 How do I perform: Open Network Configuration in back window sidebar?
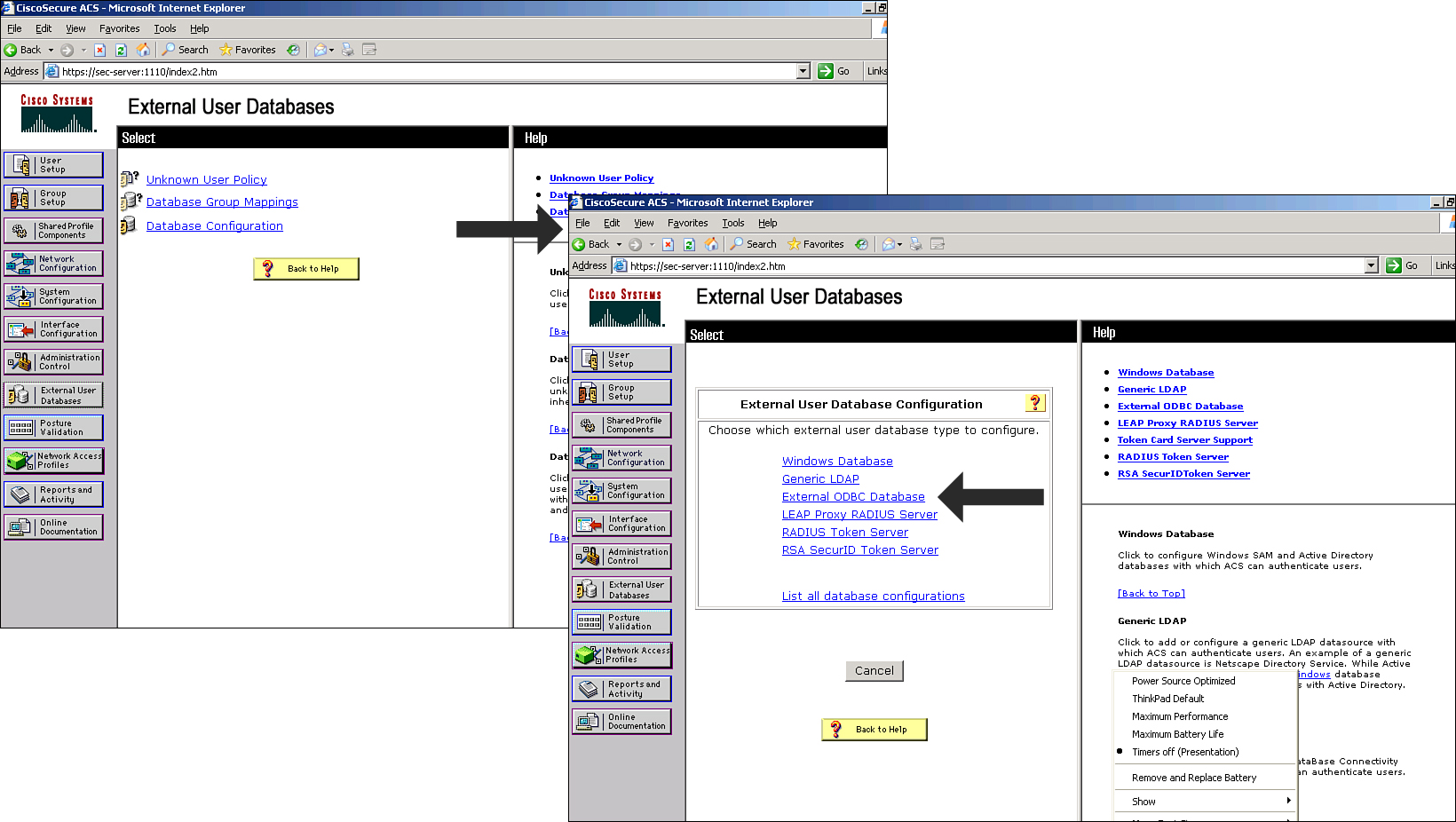coord(53,264)
